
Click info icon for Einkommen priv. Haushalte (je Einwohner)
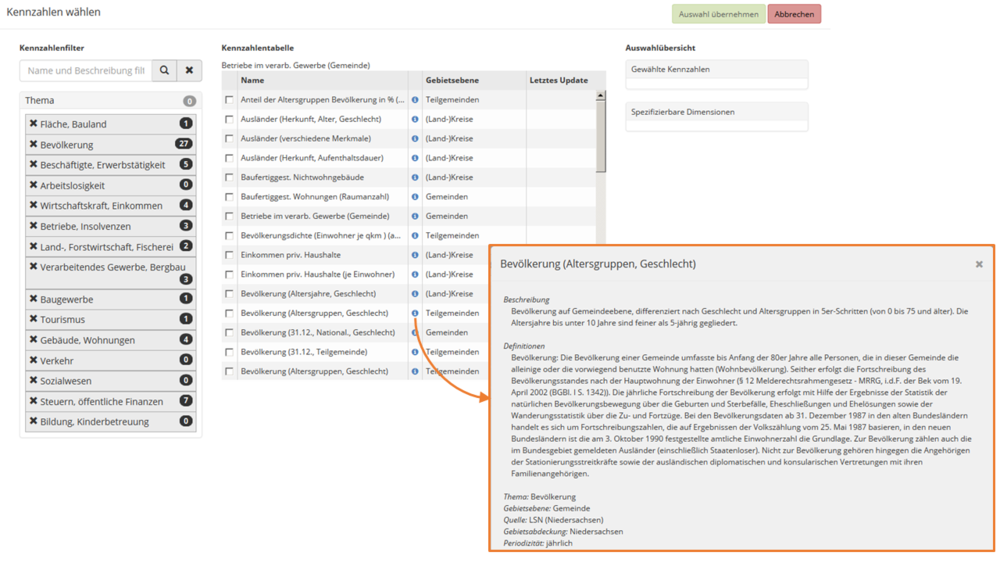(x=415, y=275)
